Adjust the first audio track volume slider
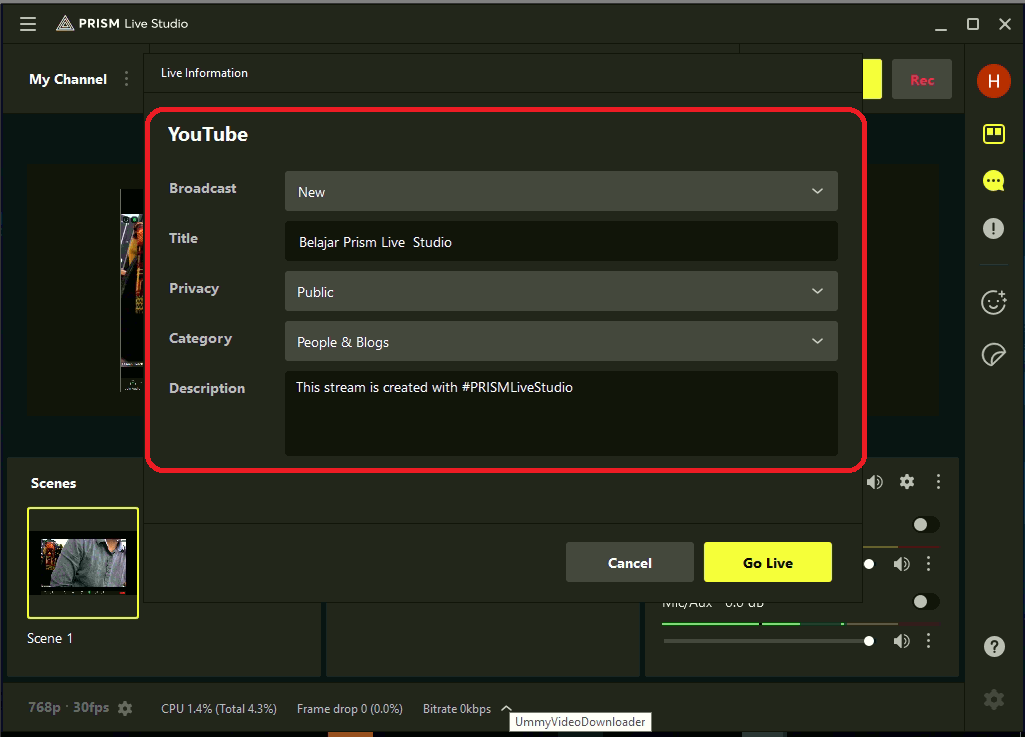Viewport: 1025px width, 737px height. [x=869, y=564]
